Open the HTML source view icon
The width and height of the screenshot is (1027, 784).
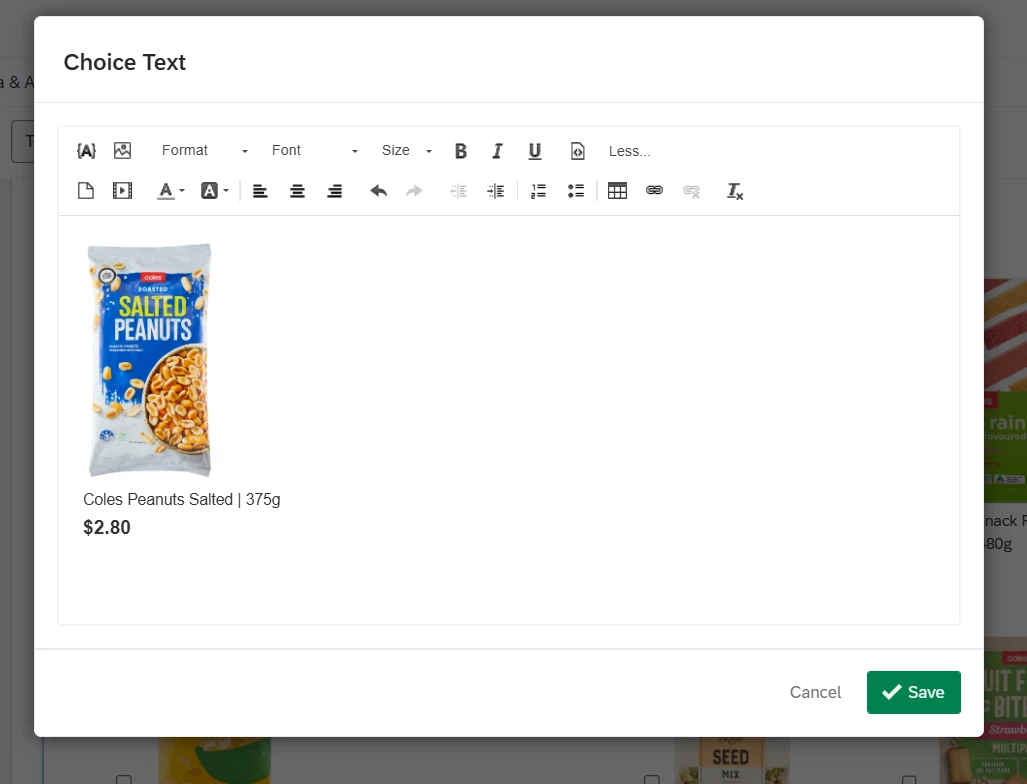[x=577, y=151]
